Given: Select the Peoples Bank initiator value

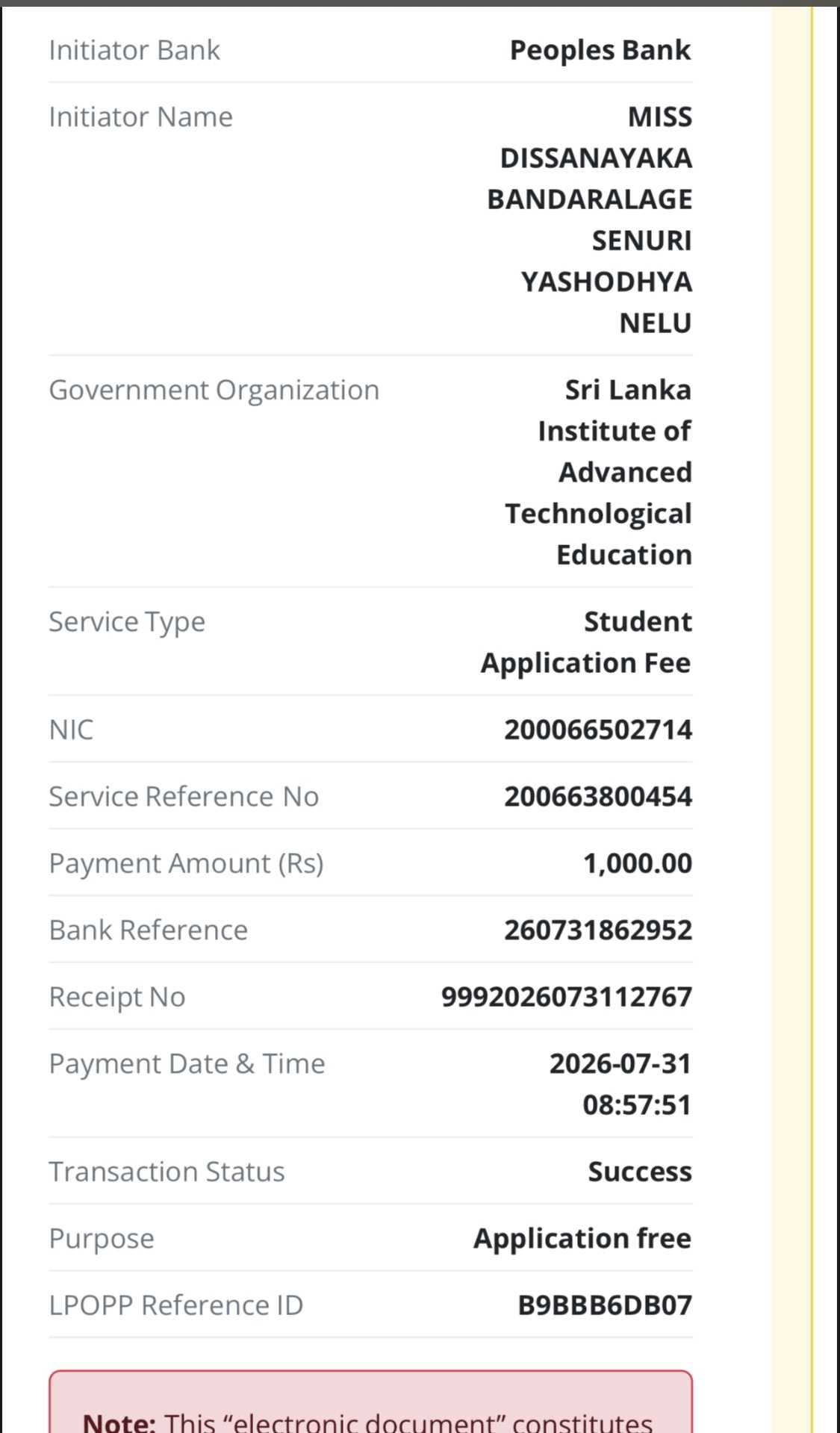Looking at the screenshot, I should coord(600,50).
